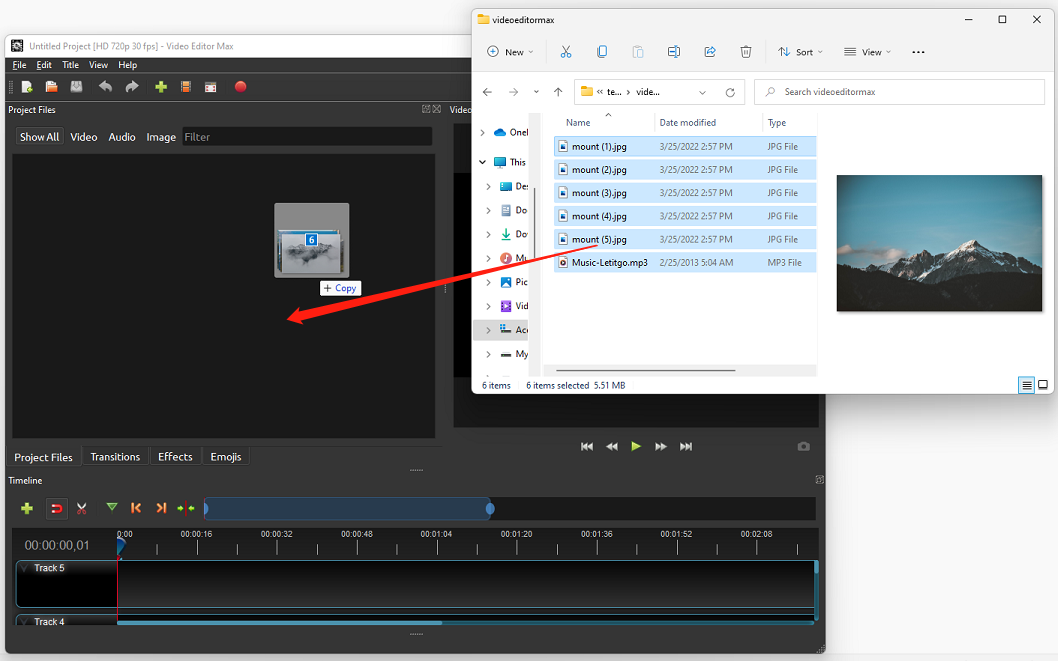This screenshot has height=661, width=1058.
Task: Click the Redo arrow icon
Action: (131, 87)
